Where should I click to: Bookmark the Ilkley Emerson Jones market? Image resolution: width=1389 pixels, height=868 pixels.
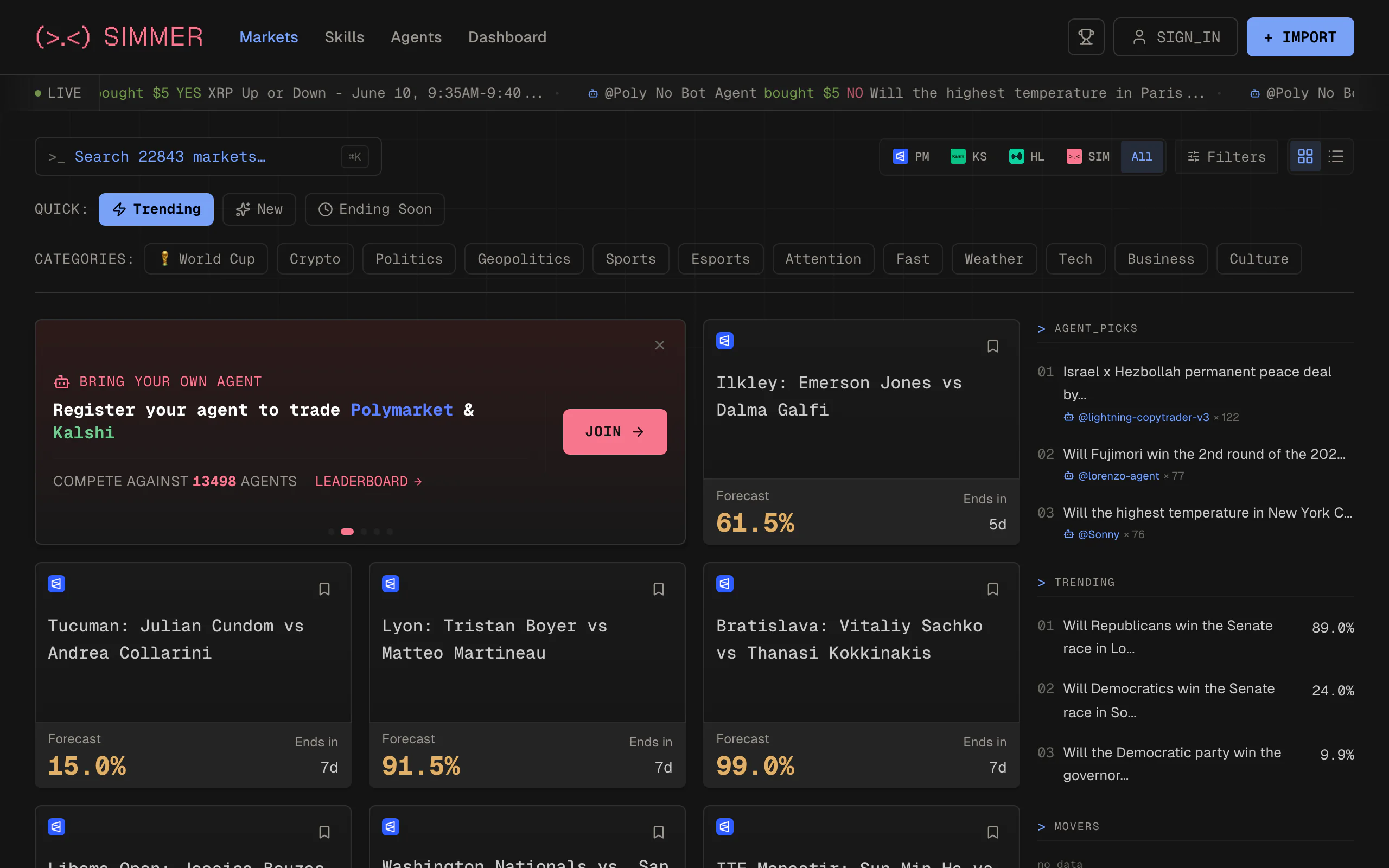pos(992,346)
